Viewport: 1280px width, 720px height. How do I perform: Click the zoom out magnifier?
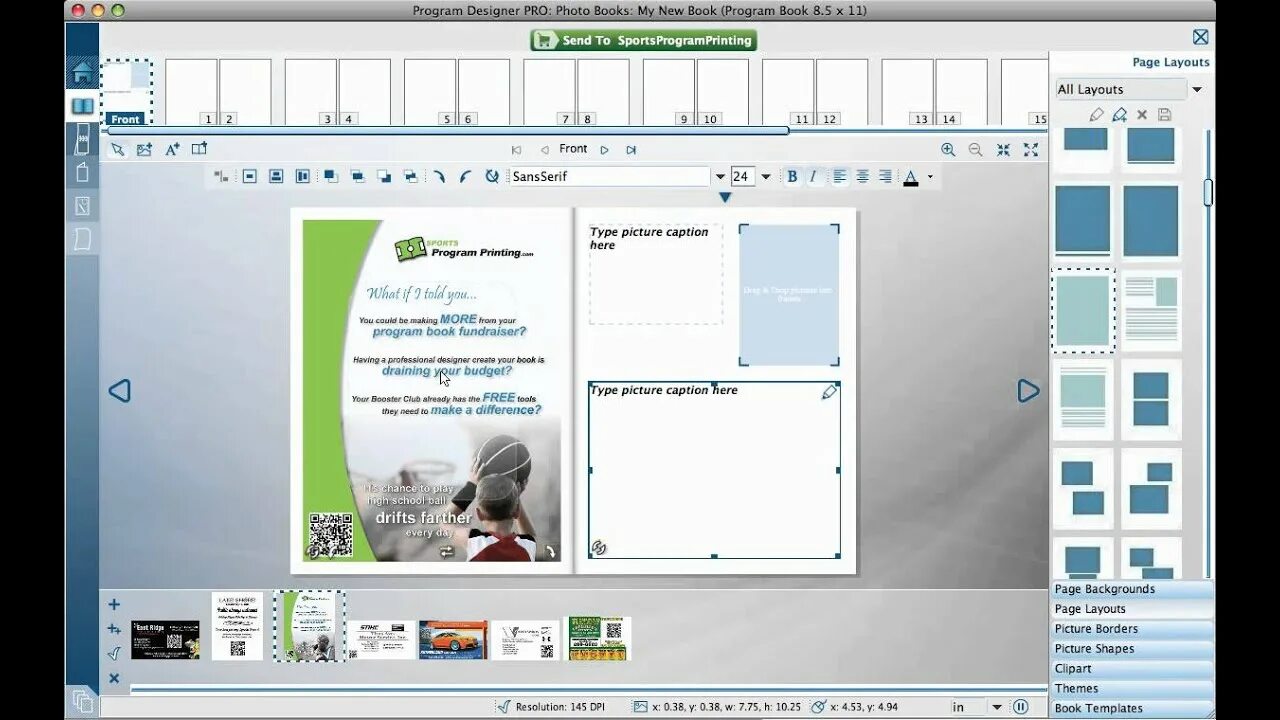click(975, 150)
